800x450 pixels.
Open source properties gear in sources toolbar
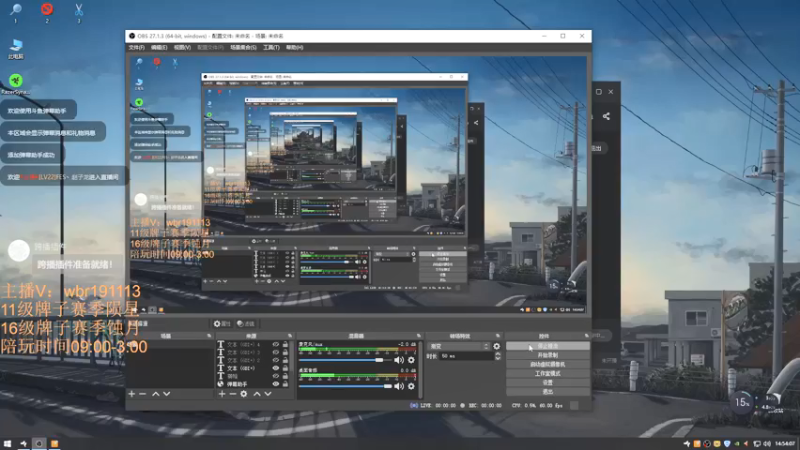tap(244, 394)
